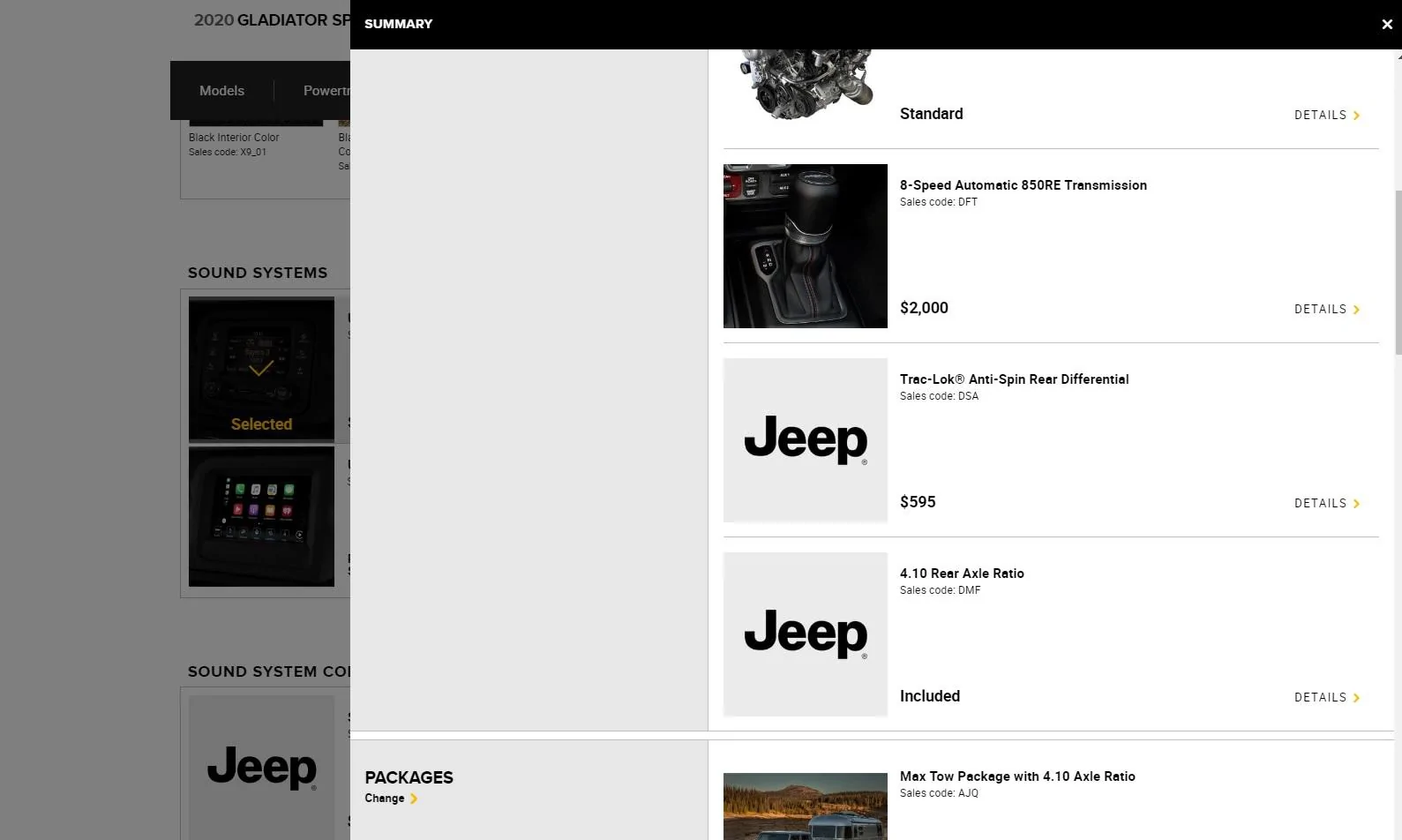This screenshot has height=840, width=1402.
Task: Click Change under the Packages heading
Action: click(x=391, y=799)
